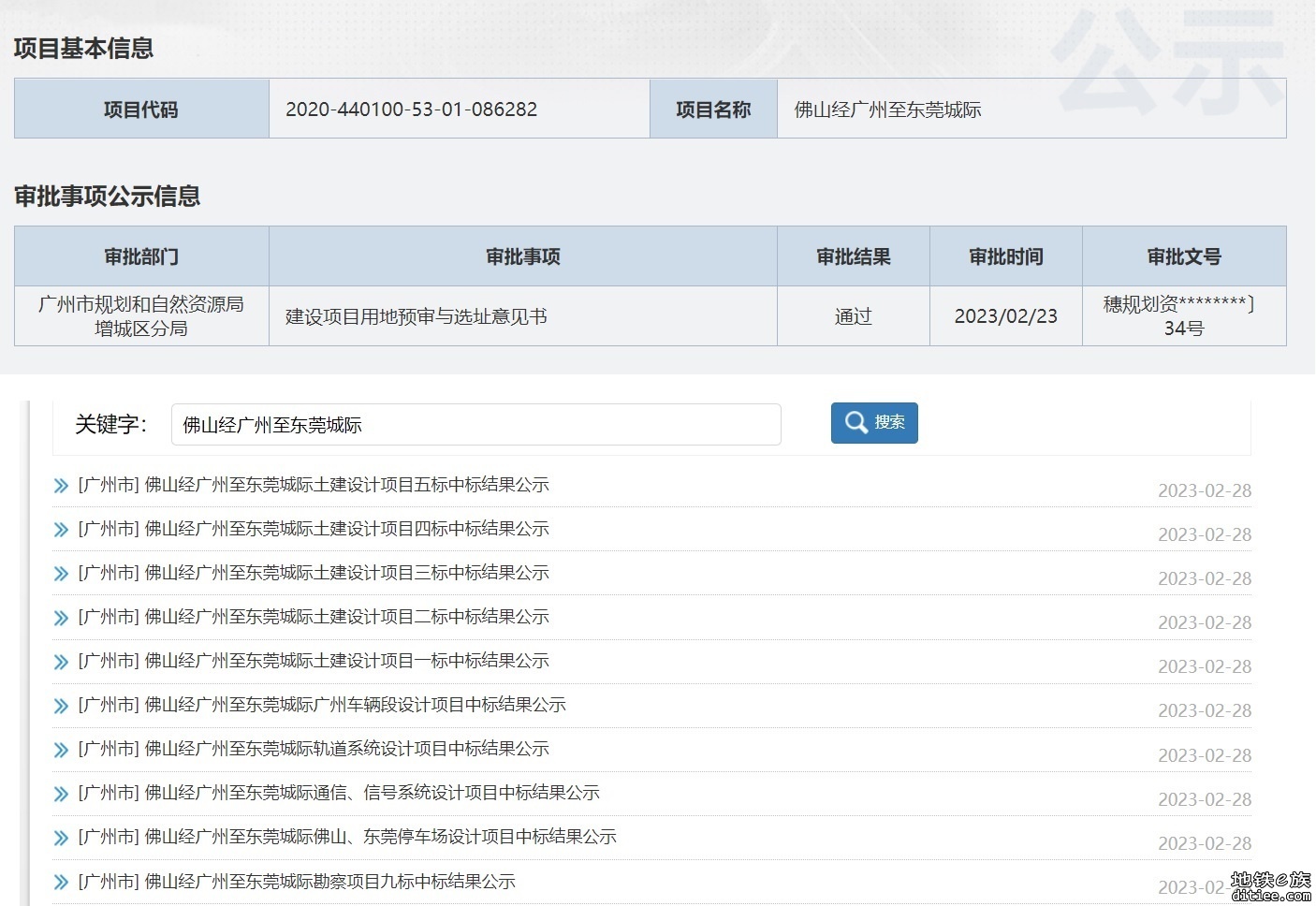
Task: Select approval number 穗规划资 34号 cell
Action: click(x=1185, y=316)
